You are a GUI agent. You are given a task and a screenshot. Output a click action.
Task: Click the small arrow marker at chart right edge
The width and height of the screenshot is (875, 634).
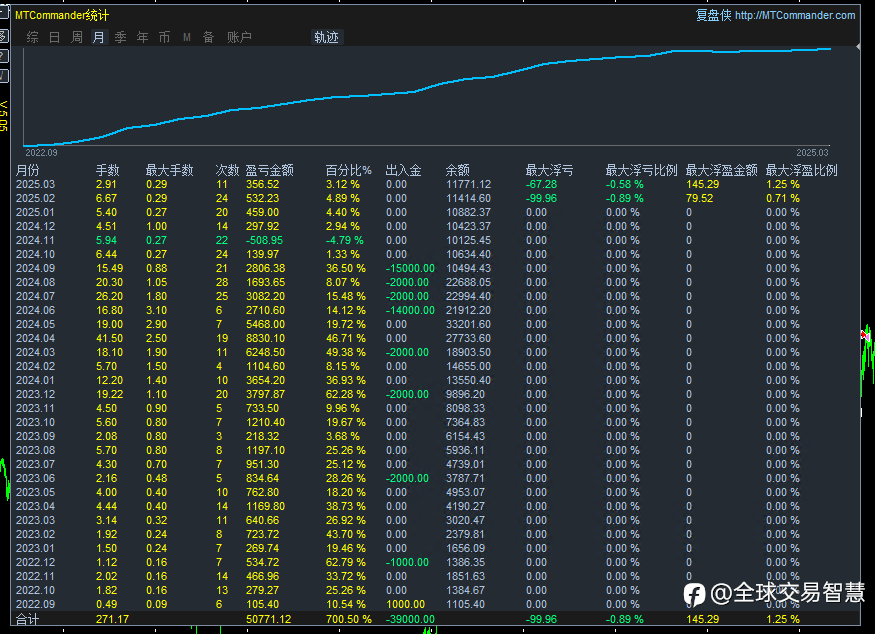coord(858,46)
